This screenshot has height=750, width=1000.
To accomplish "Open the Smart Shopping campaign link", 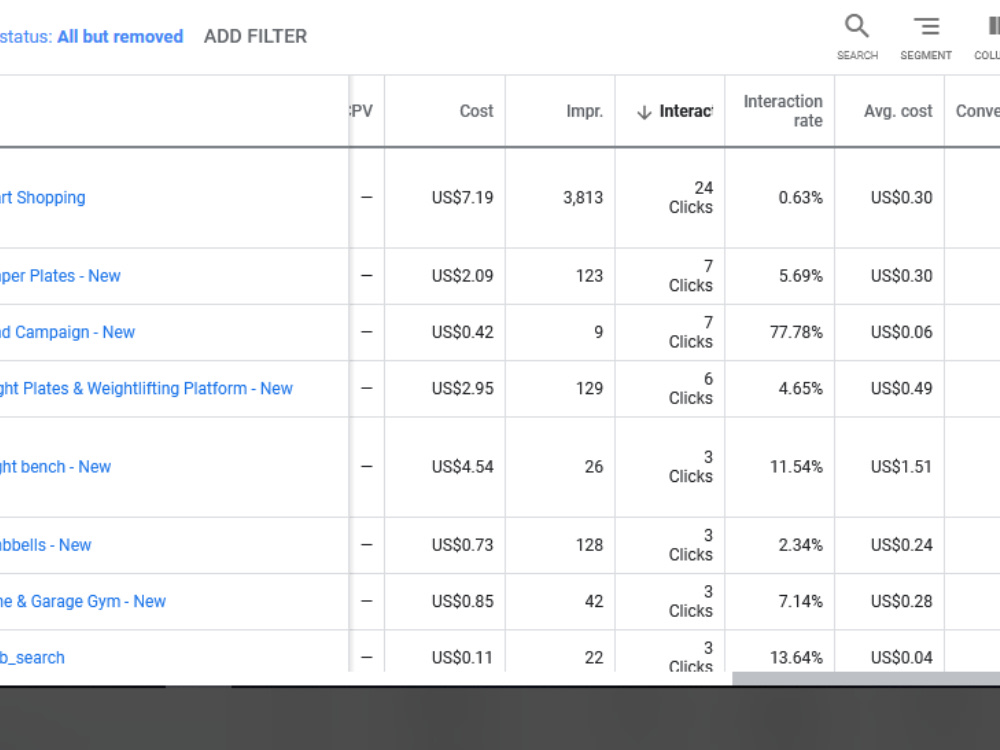I will pos(43,198).
